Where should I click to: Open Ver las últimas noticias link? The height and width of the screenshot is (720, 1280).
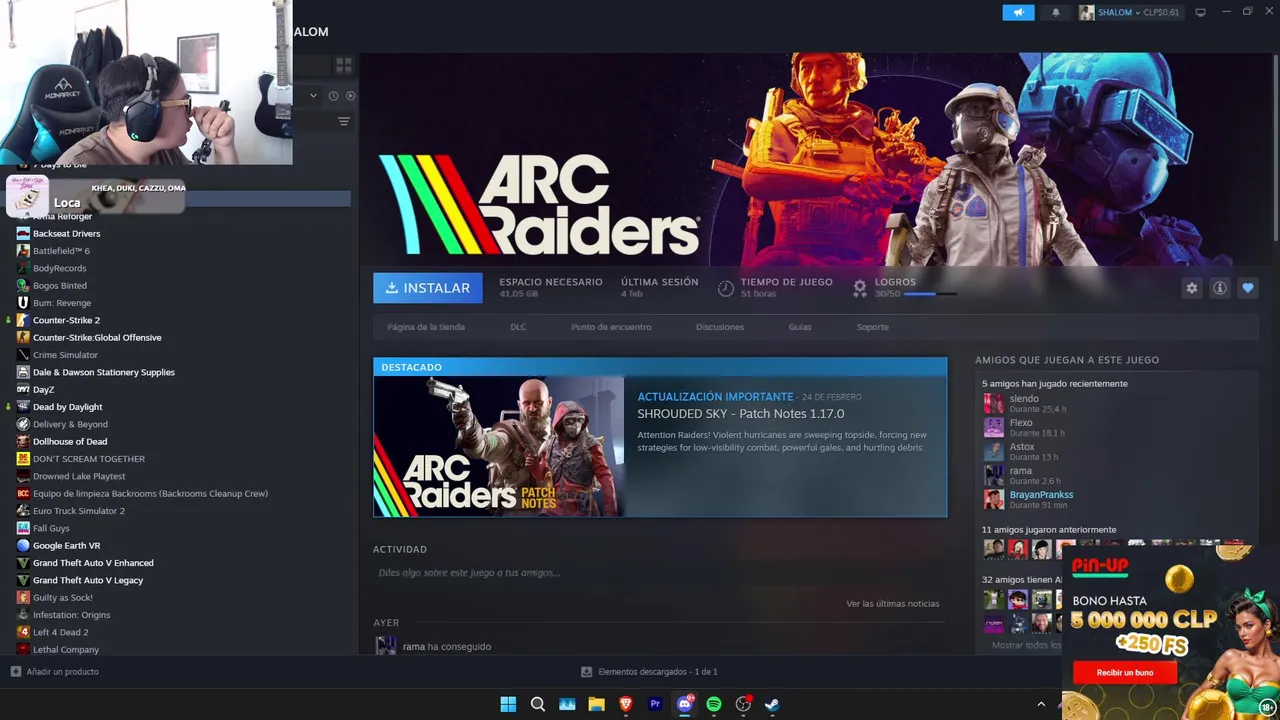coord(892,604)
